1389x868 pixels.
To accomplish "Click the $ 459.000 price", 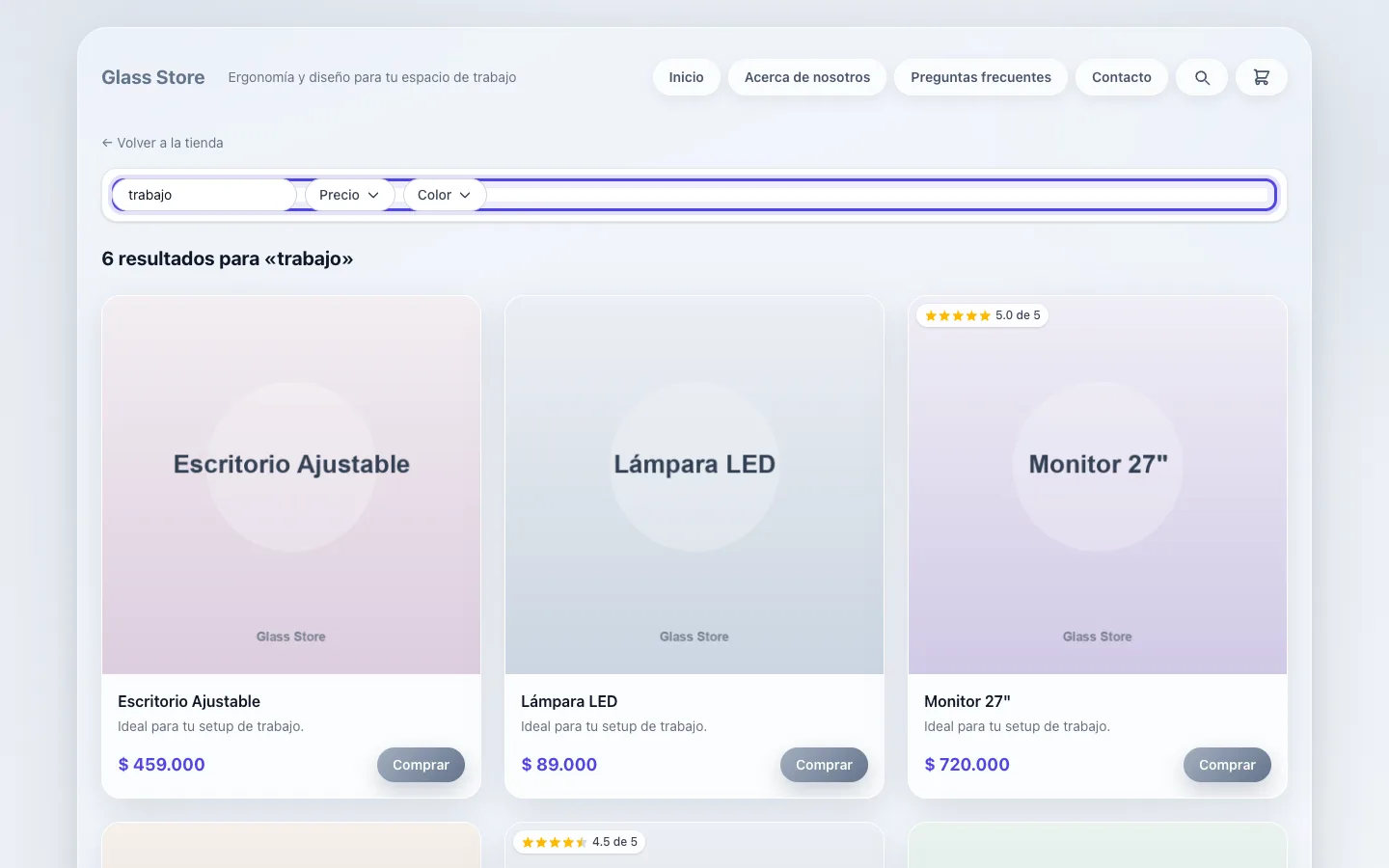I will coord(161,765).
